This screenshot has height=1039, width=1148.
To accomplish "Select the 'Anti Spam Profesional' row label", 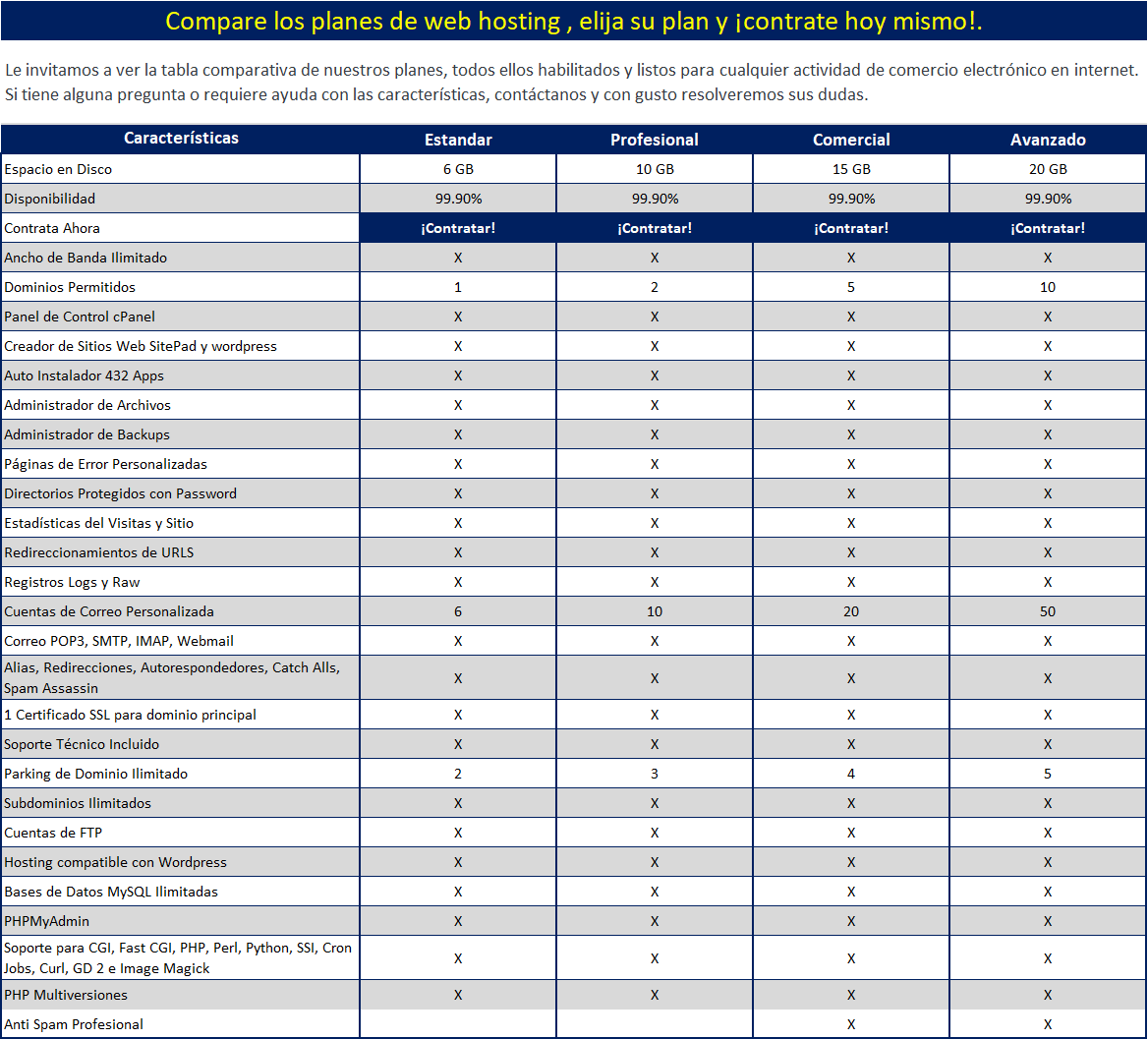I will click(x=74, y=1024).
